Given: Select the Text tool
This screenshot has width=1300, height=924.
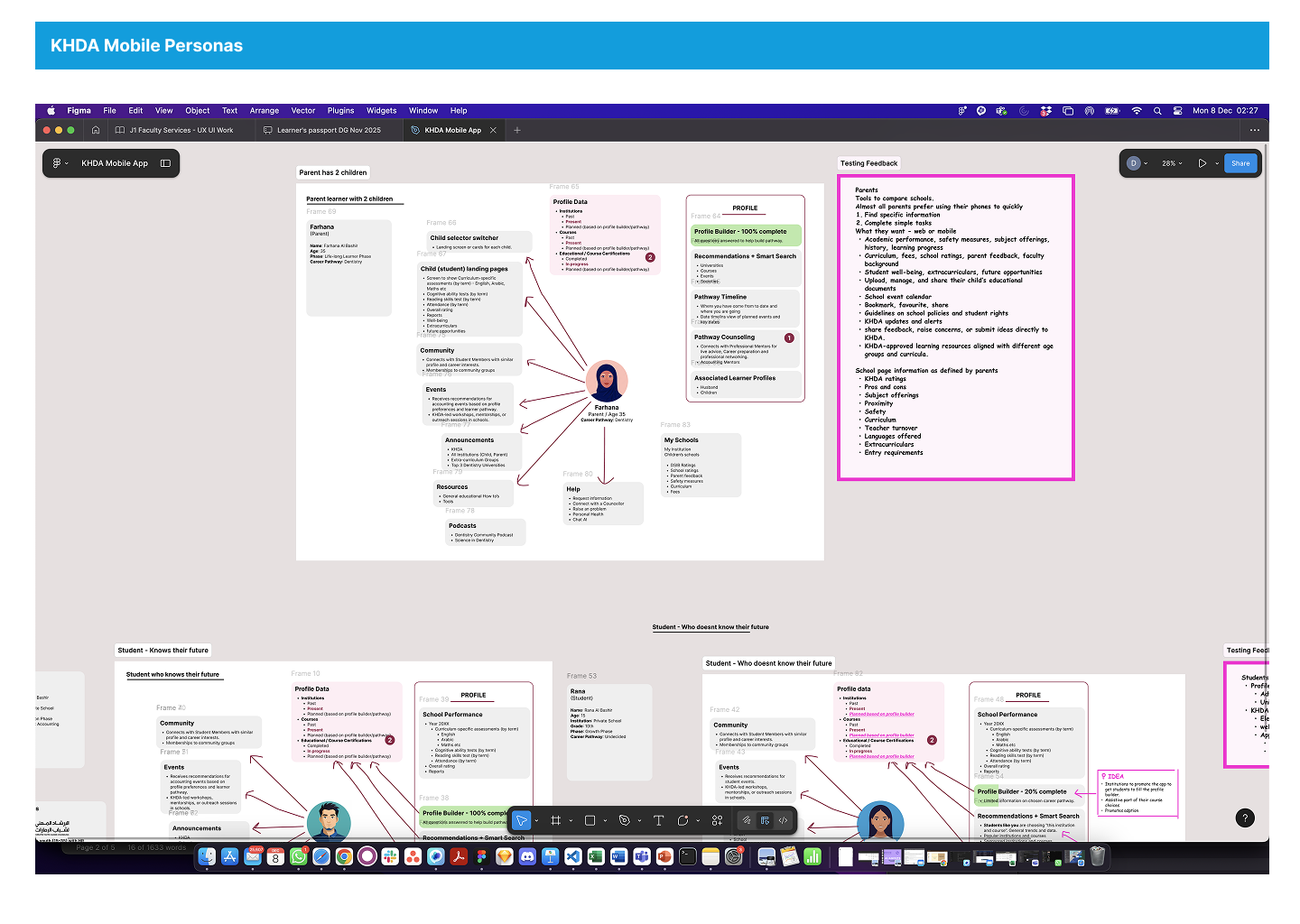Looking at the screenshot, I should pyautogui.click(x=658, y=820).
